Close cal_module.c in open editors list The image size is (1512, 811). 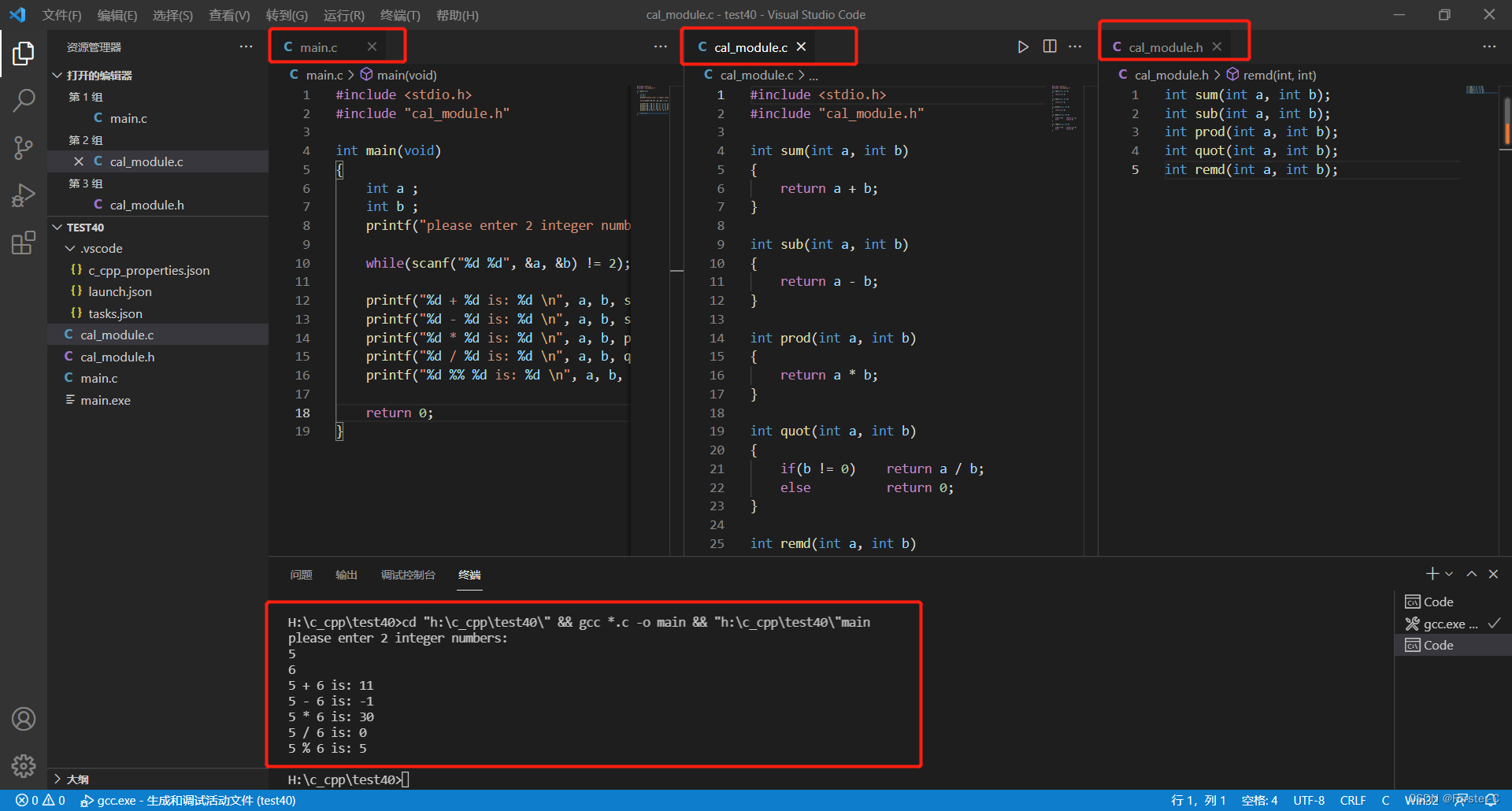coord(79,161)
